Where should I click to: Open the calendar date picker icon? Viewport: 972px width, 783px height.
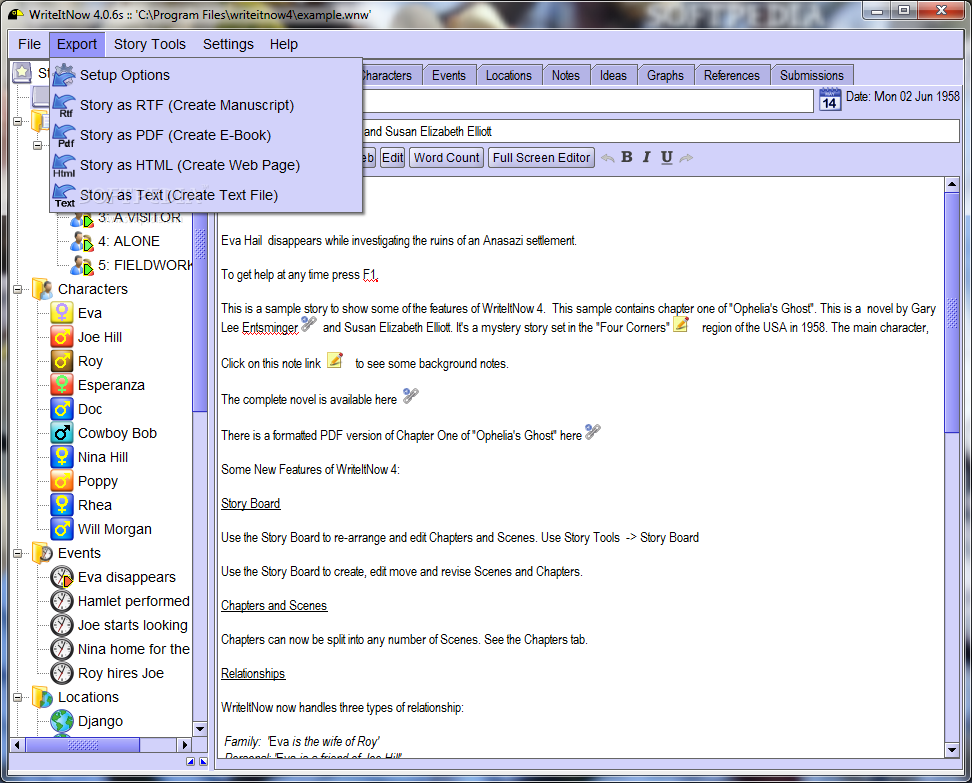[830, 100]
